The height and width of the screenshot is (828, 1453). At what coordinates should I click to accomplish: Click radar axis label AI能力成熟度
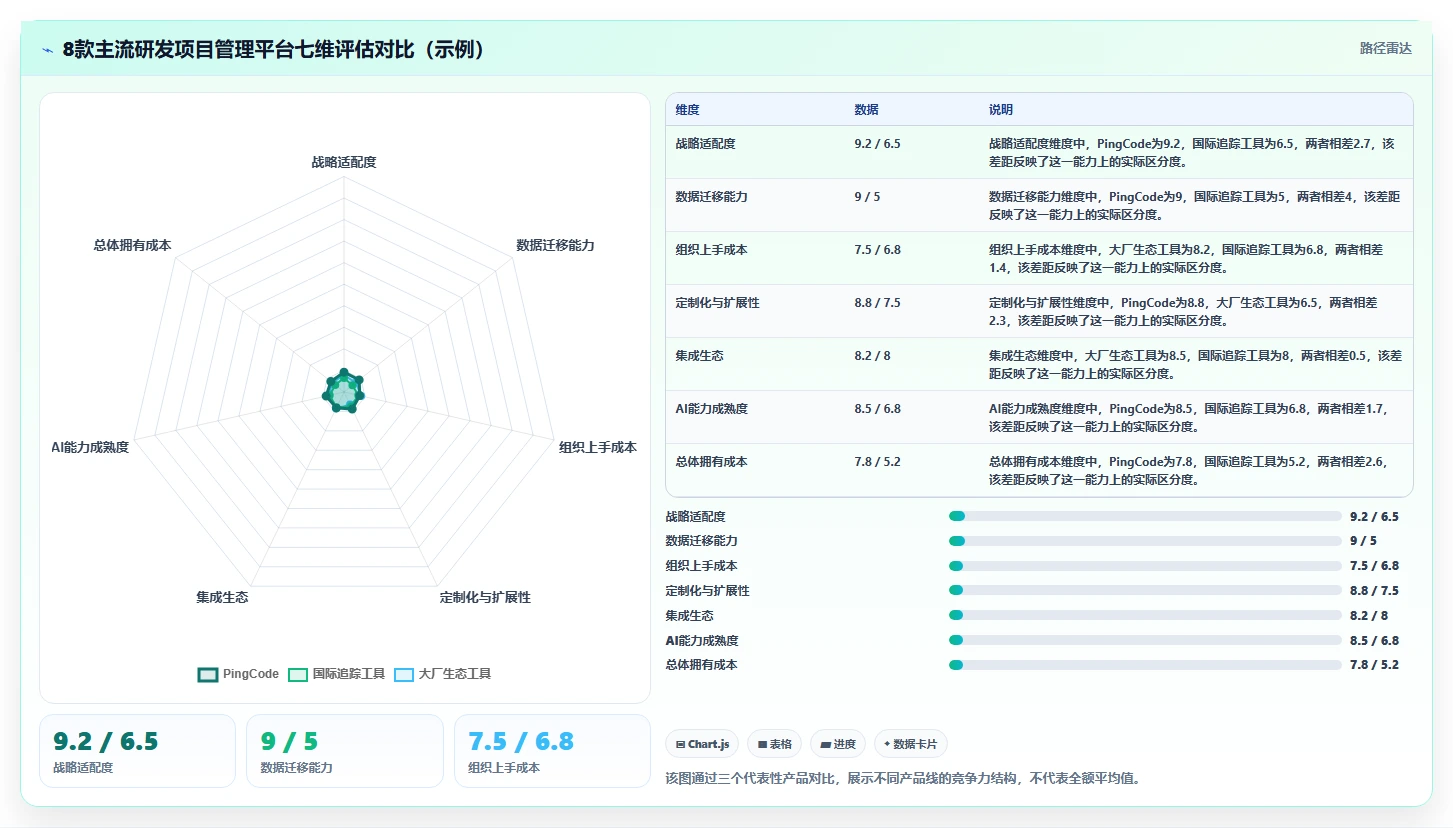(90, 448)
